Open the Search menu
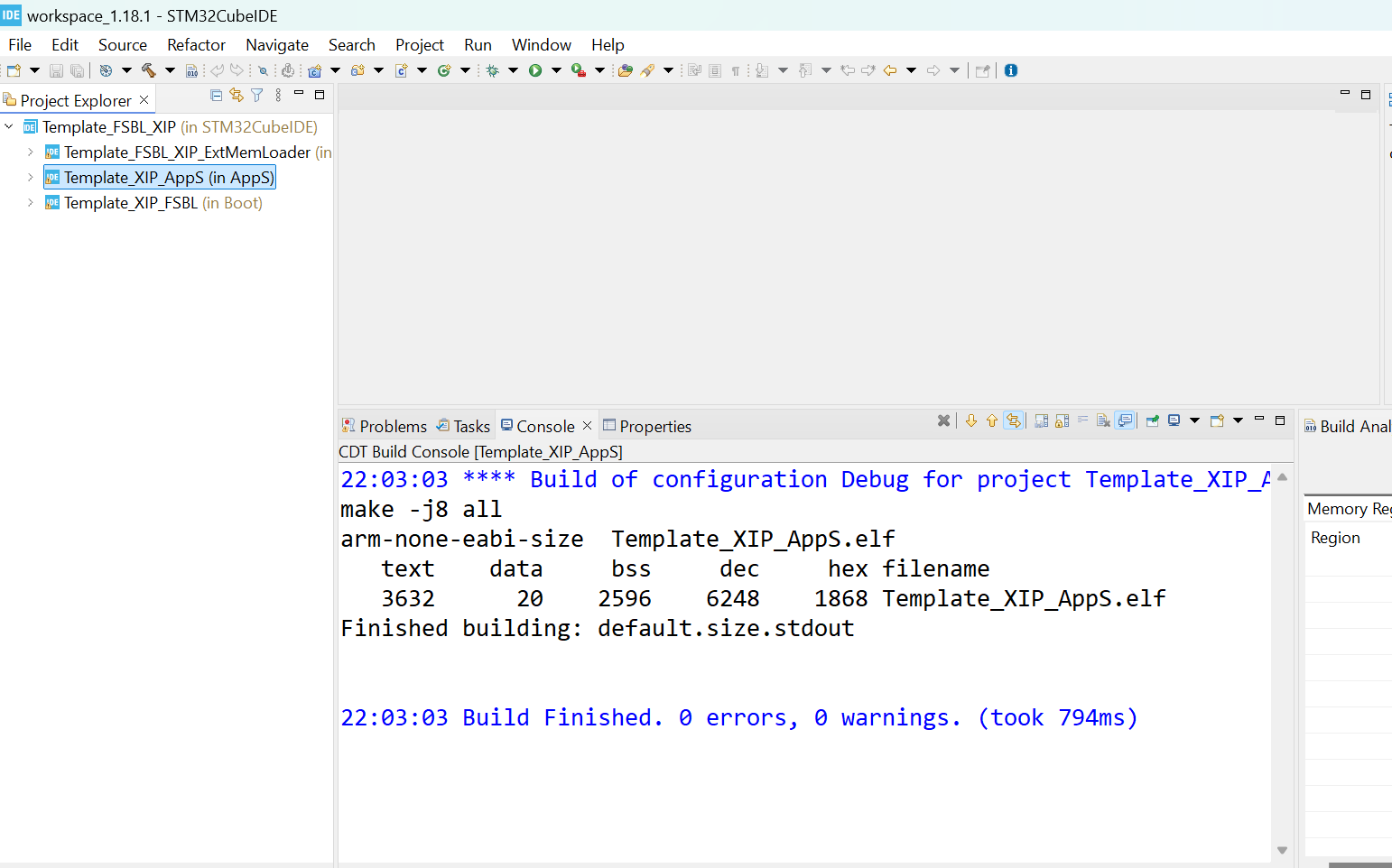 [352, 45]
